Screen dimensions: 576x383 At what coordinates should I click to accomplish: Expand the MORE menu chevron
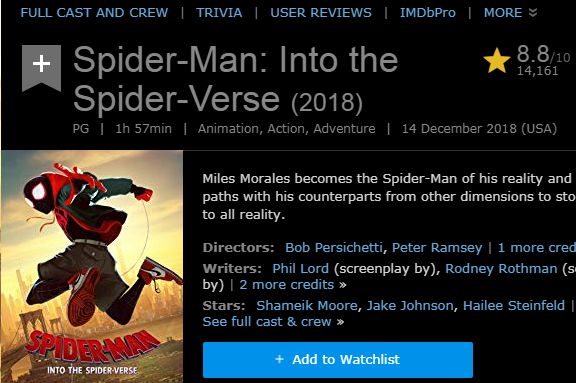click(533, 13)
